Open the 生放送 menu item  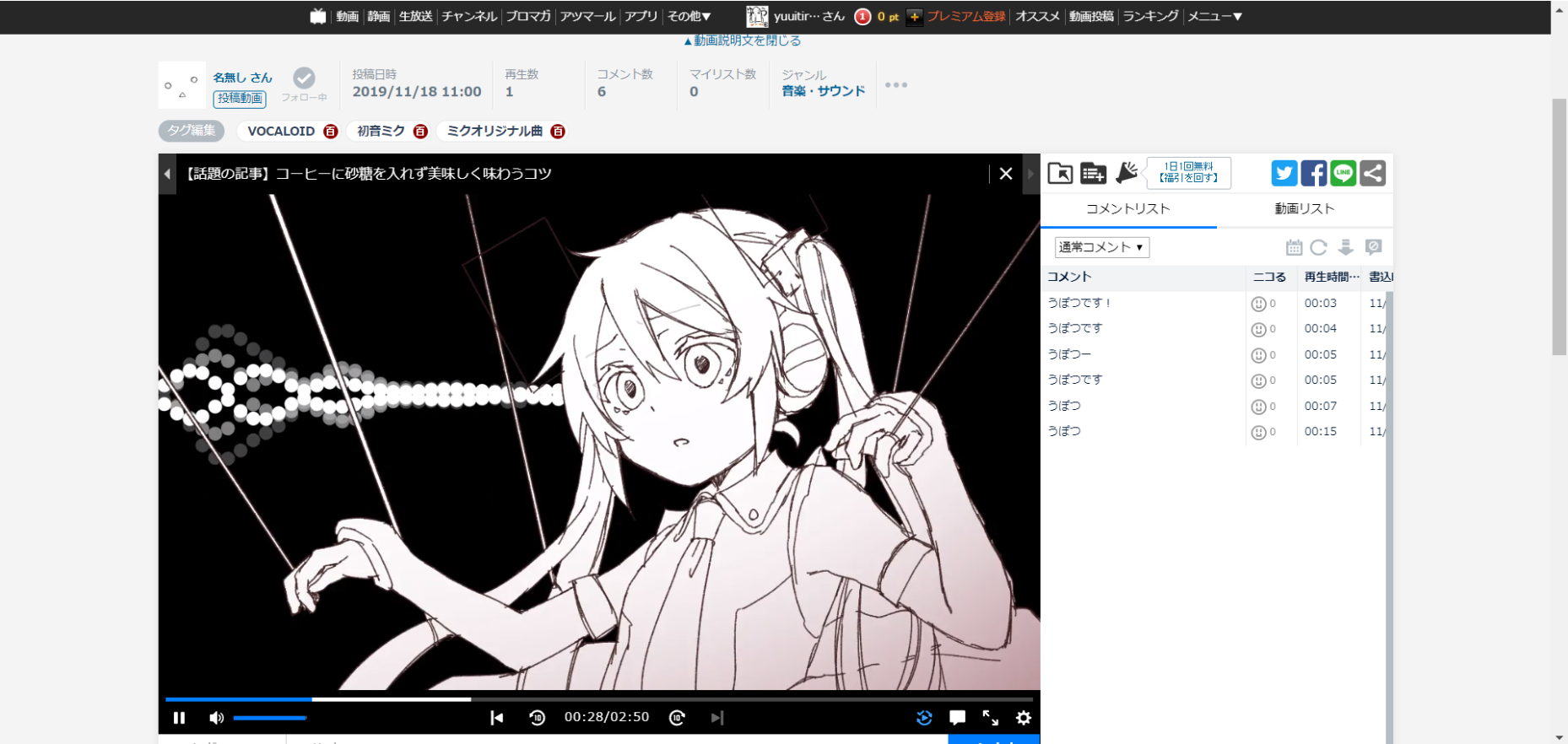coord(416,16)
